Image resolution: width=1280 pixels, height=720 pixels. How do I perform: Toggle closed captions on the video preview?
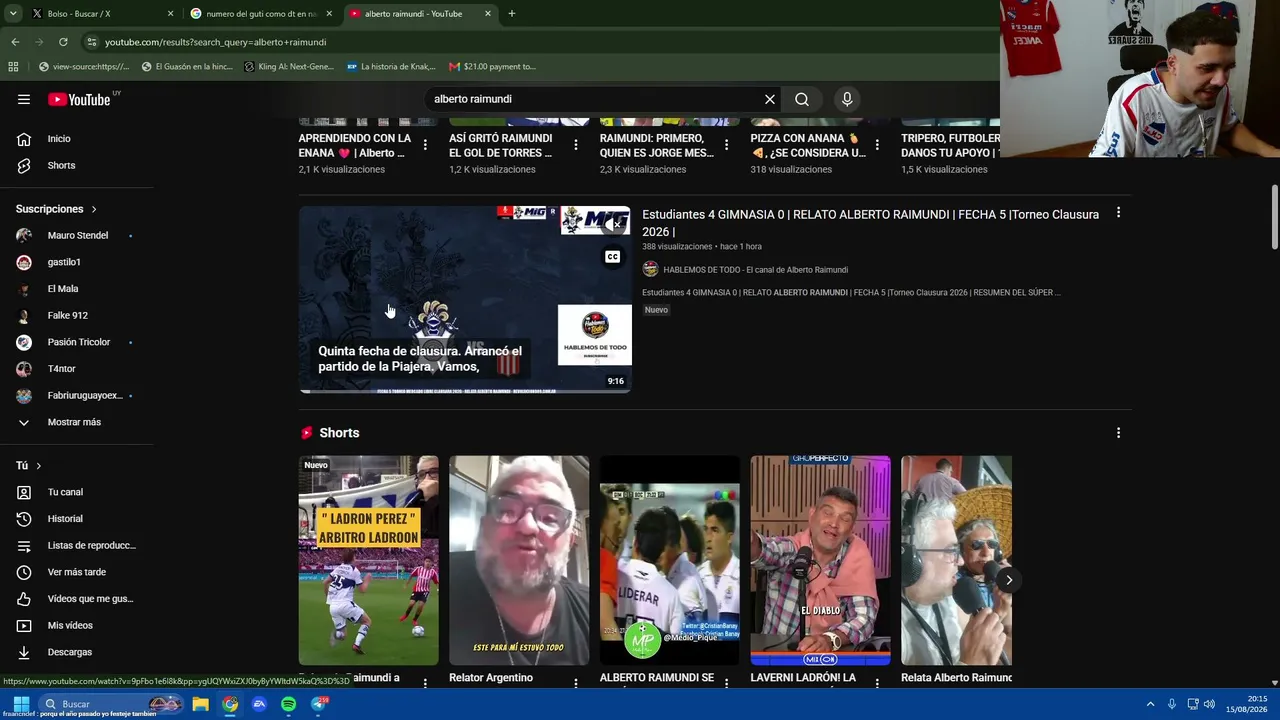tap(612, 257)
